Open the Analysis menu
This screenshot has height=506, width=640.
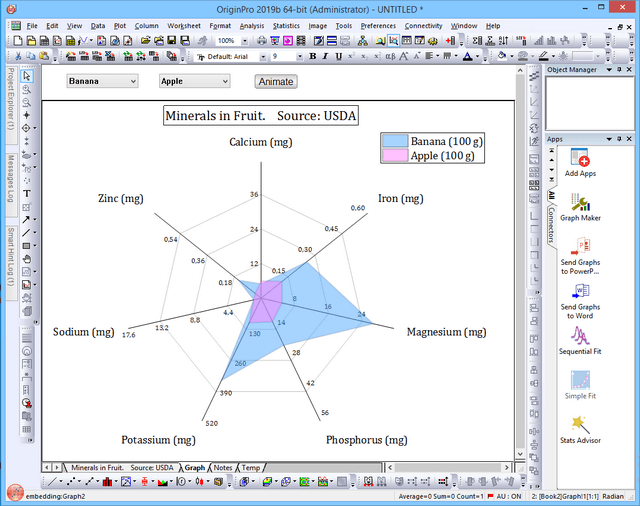[252, 25]
